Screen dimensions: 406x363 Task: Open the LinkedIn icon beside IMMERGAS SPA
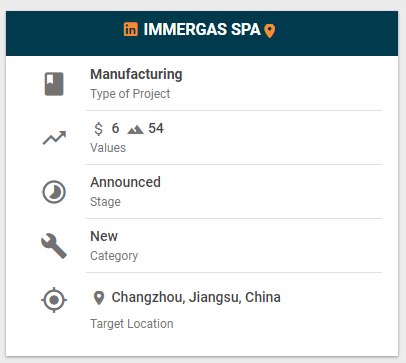click(x=131, y=29)
